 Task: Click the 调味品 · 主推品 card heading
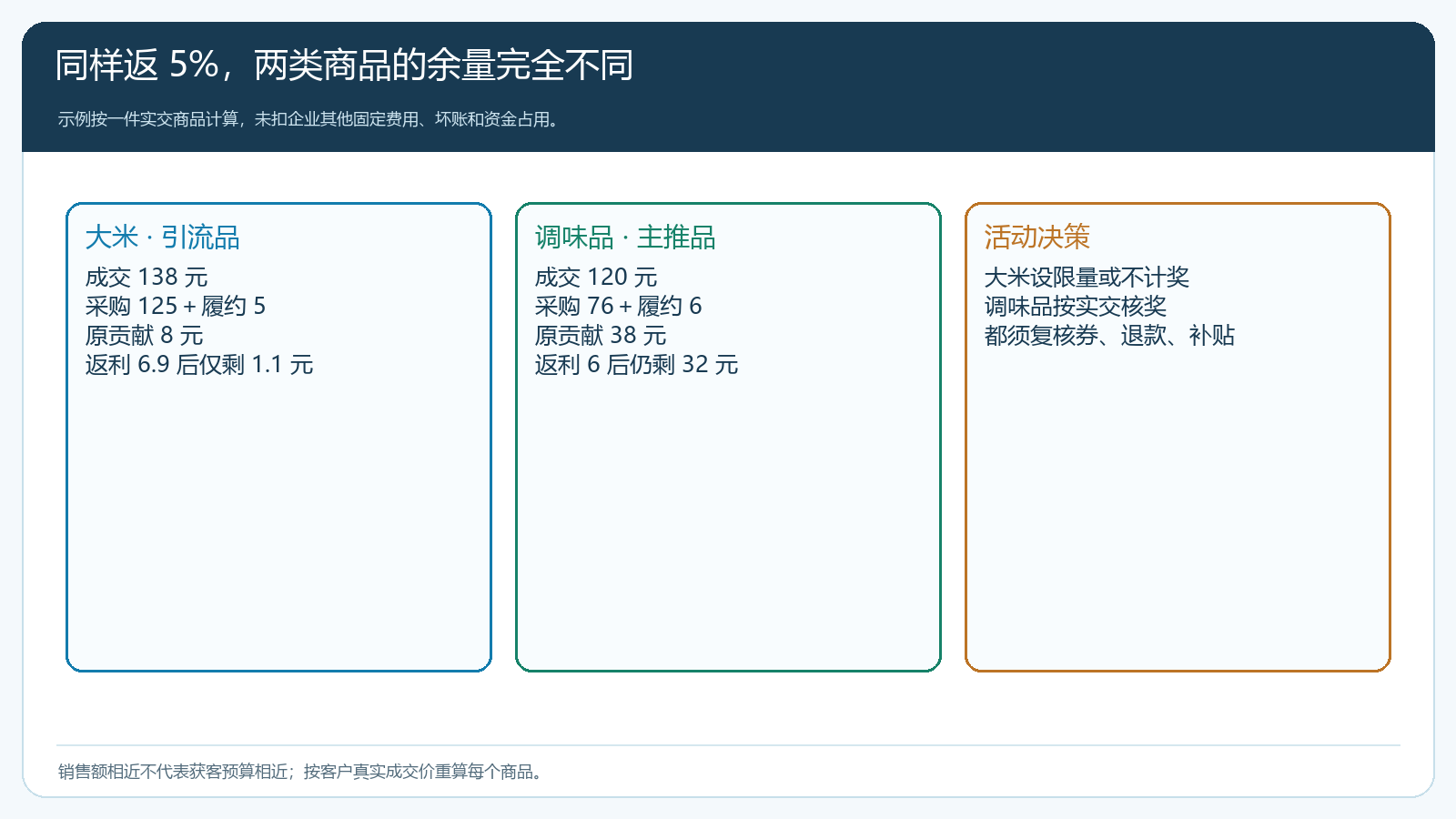tap(625, 238)
